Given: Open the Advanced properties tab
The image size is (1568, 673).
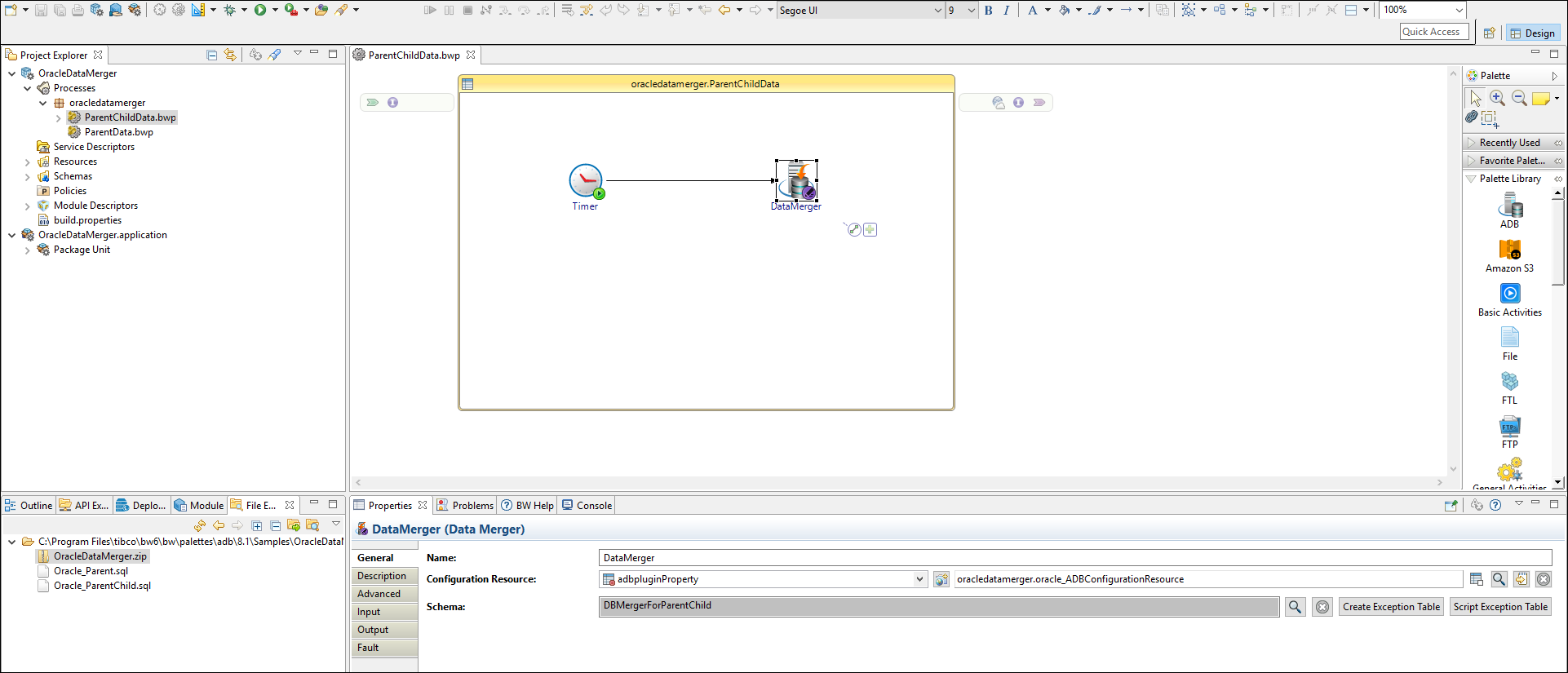Looking at the screenshot, I should point(385,594).
